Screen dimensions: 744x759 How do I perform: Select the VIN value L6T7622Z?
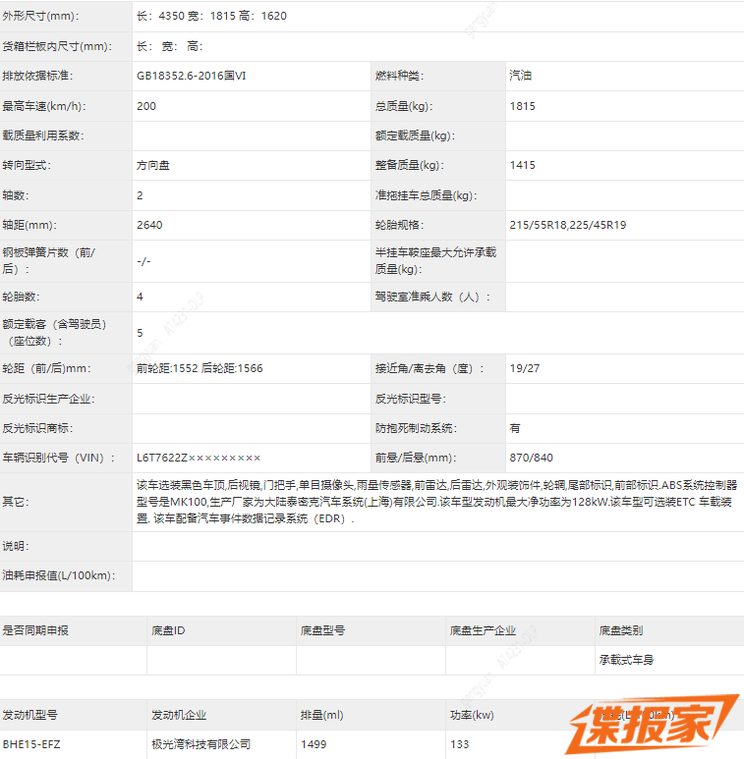[198, 458]
